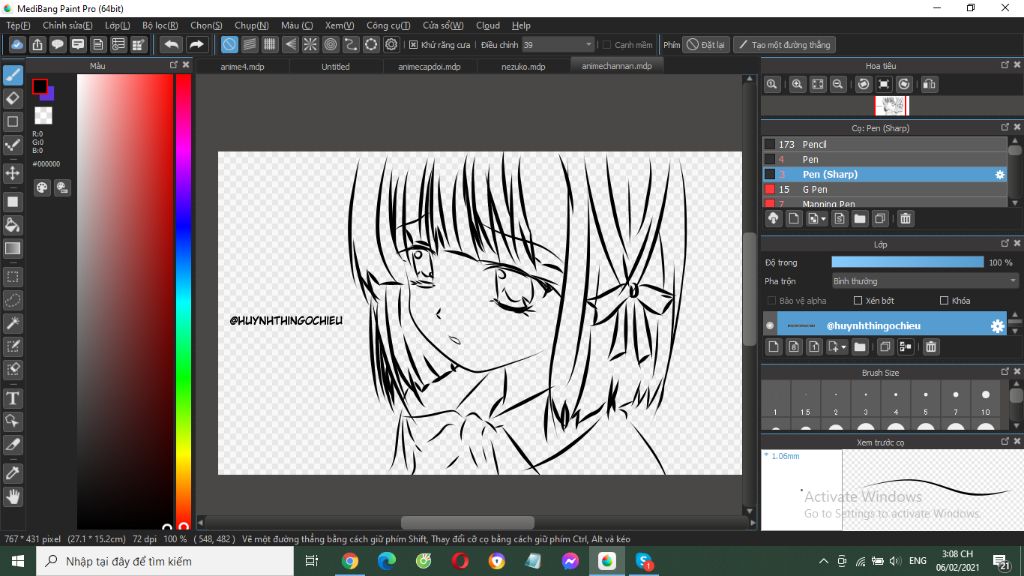The image size is (1024, 576).
Task: Pop out the Màu panel
Action: pyautogui.click(x=173, y=65)
